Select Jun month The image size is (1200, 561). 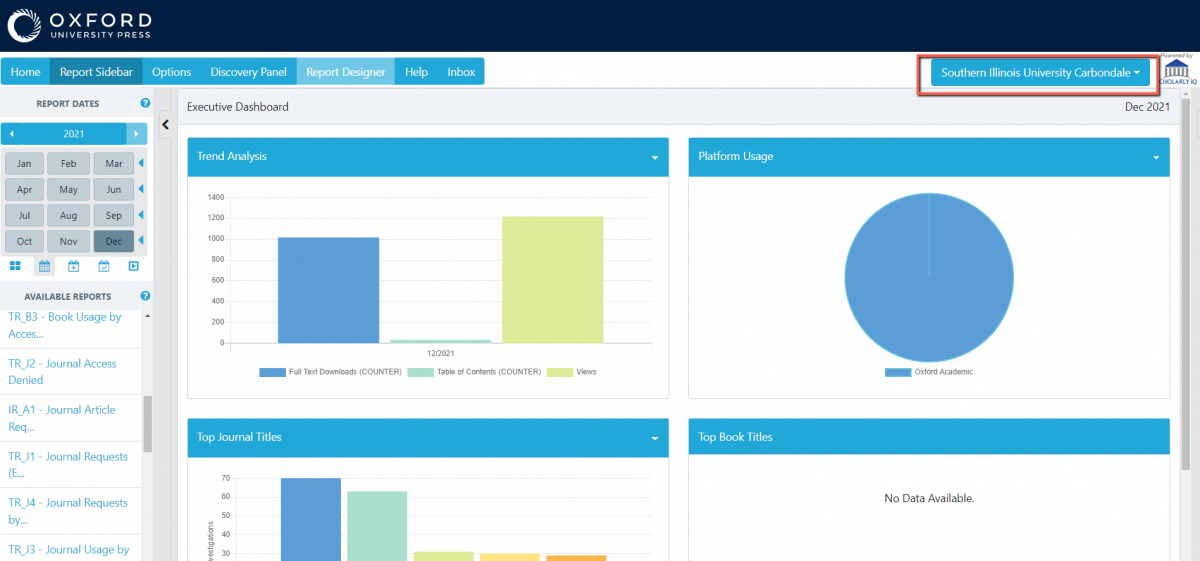pyautogui.click(x=114, y=189)
